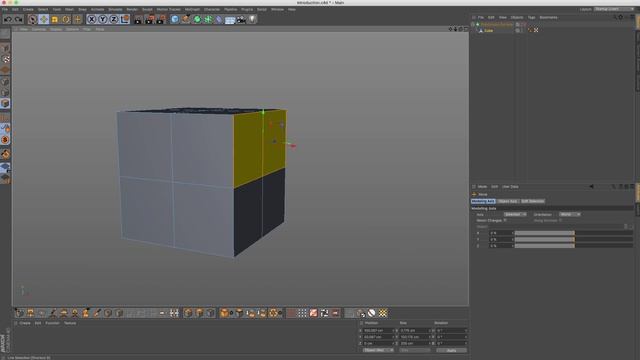Open the Axis dropdown in Modeling Axis
The height and width of the screenshot is (360, 640).
coord(515,214)
